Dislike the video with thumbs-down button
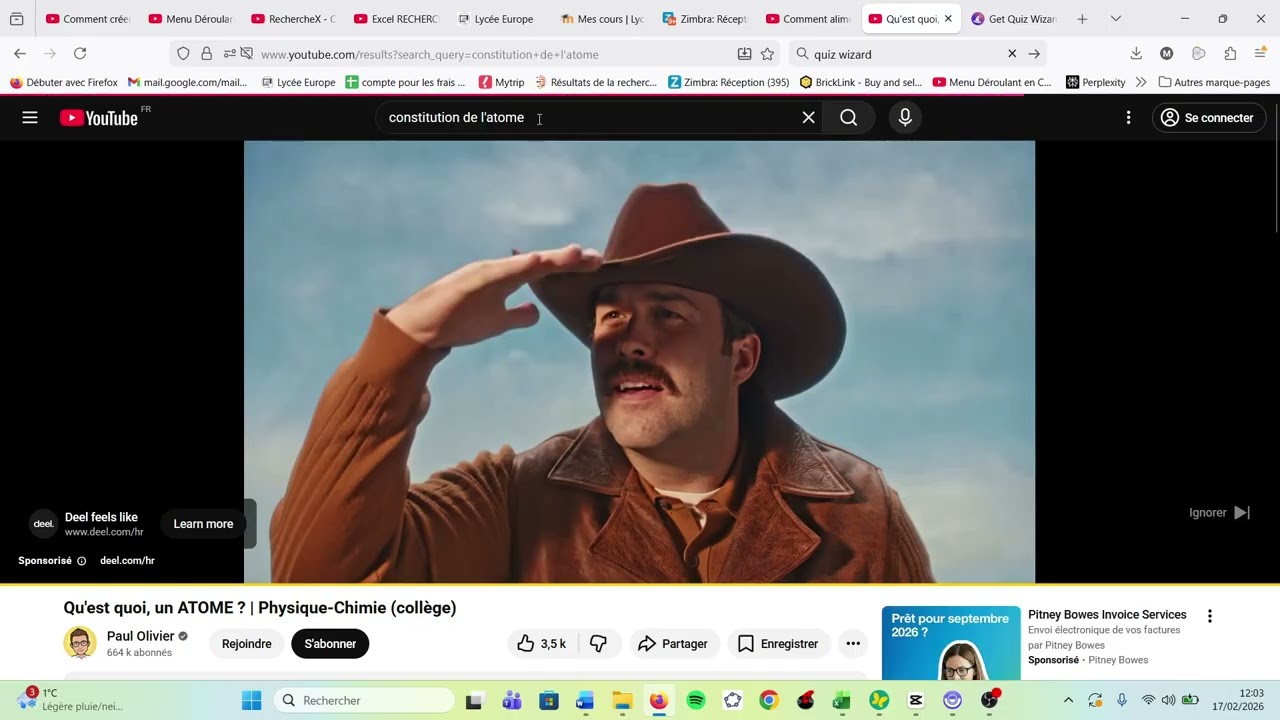1280x720 pixels. [598, 644]
